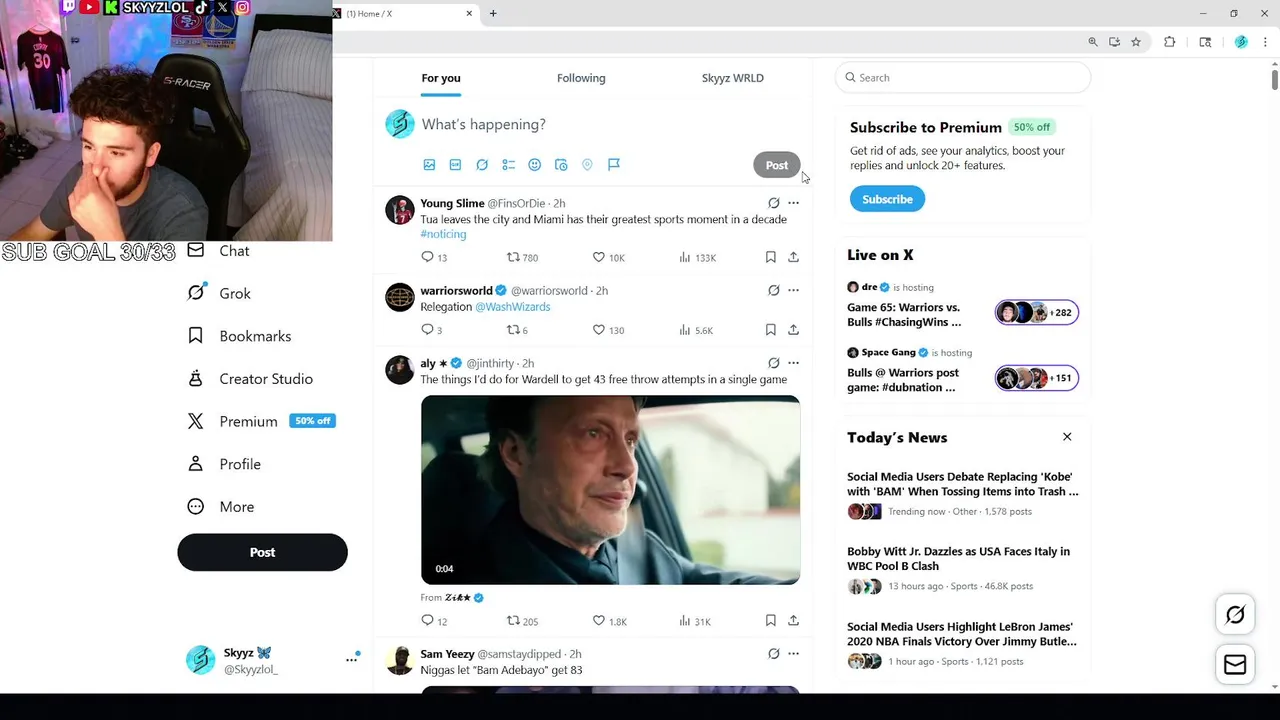Open Profile from the sidebar
The height and width of the screenshot is (720, 1280).
tap(224, 464)
